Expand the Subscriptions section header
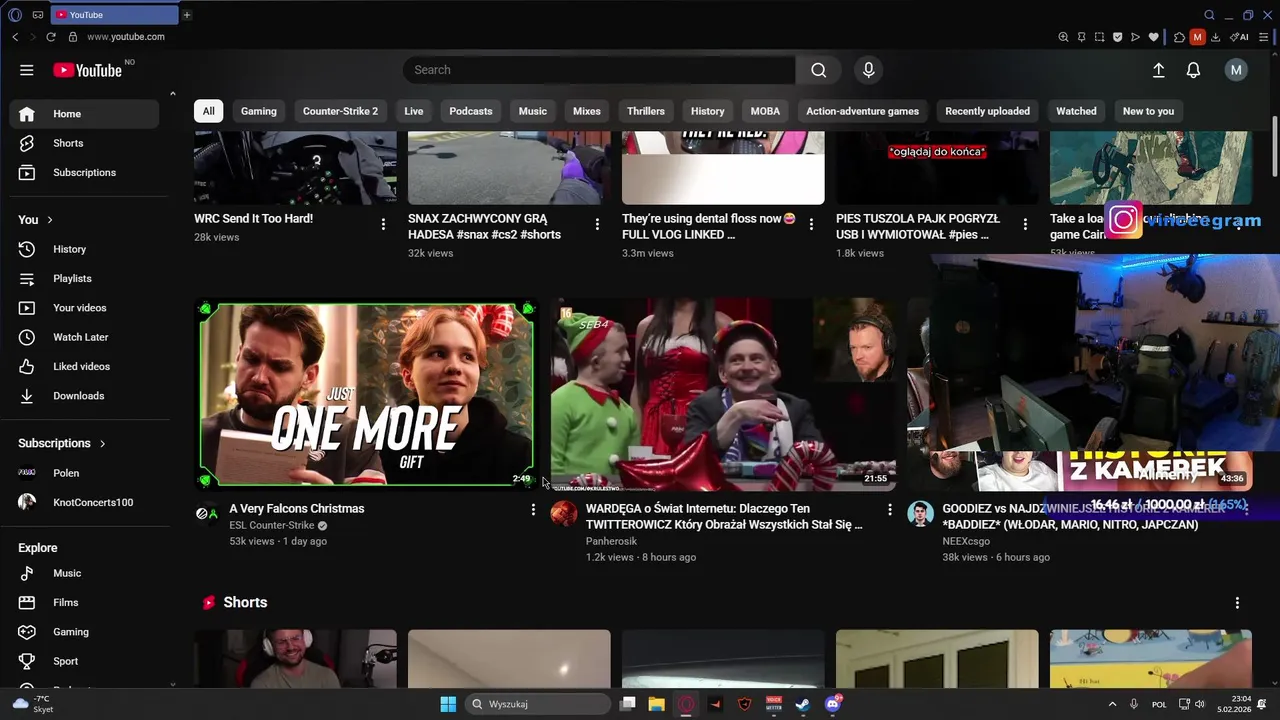Screen dimensions: 1280x720 tap(62, 443)
